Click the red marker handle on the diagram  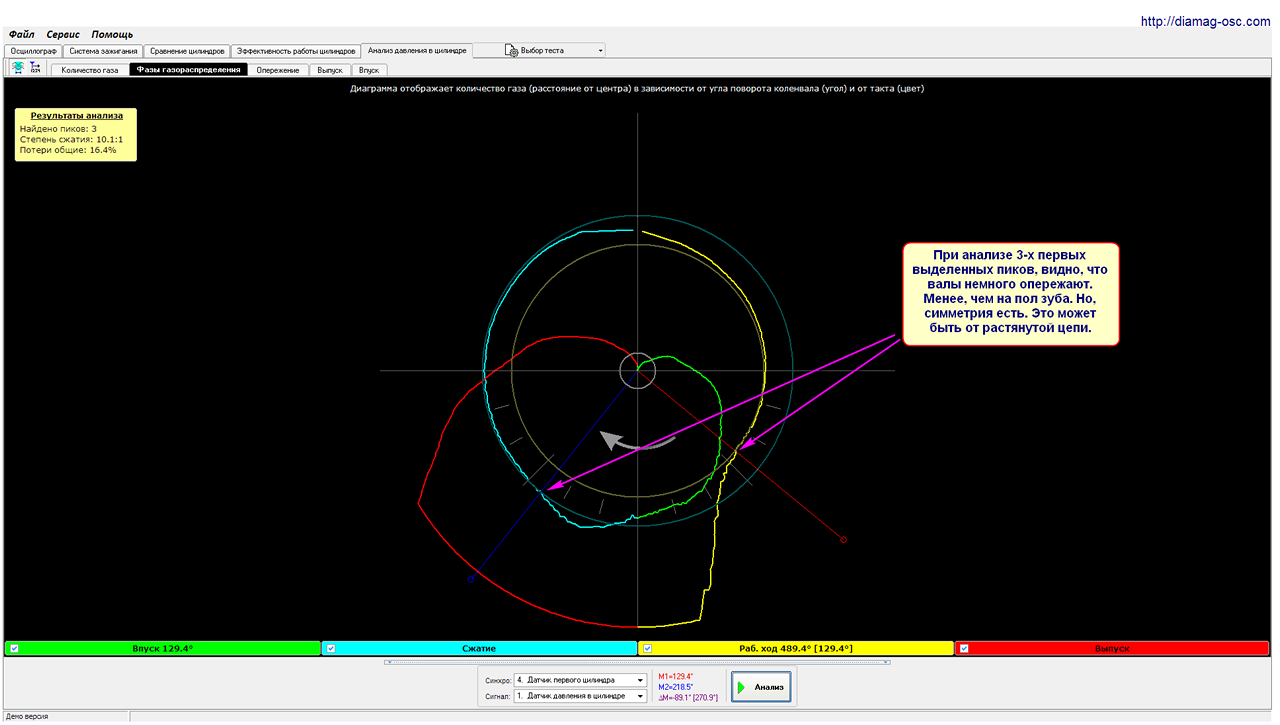tap(844, 540)
